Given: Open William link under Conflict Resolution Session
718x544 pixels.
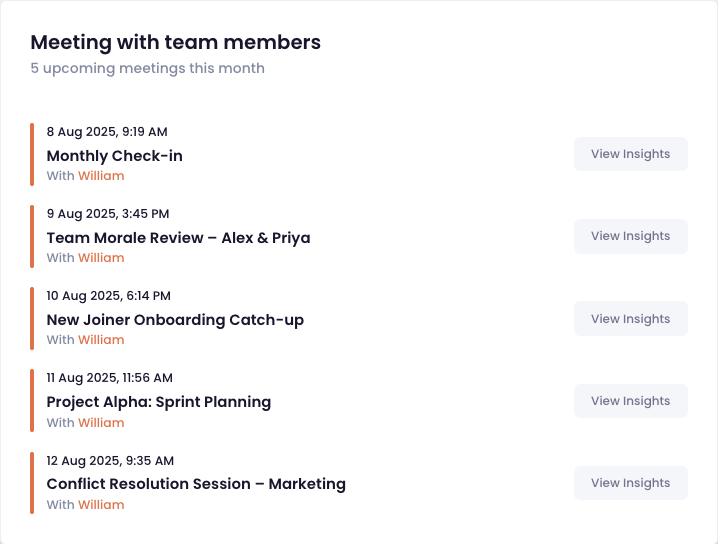Looking at the screenshot, I should pyautogui.click(x=101, y=505).
